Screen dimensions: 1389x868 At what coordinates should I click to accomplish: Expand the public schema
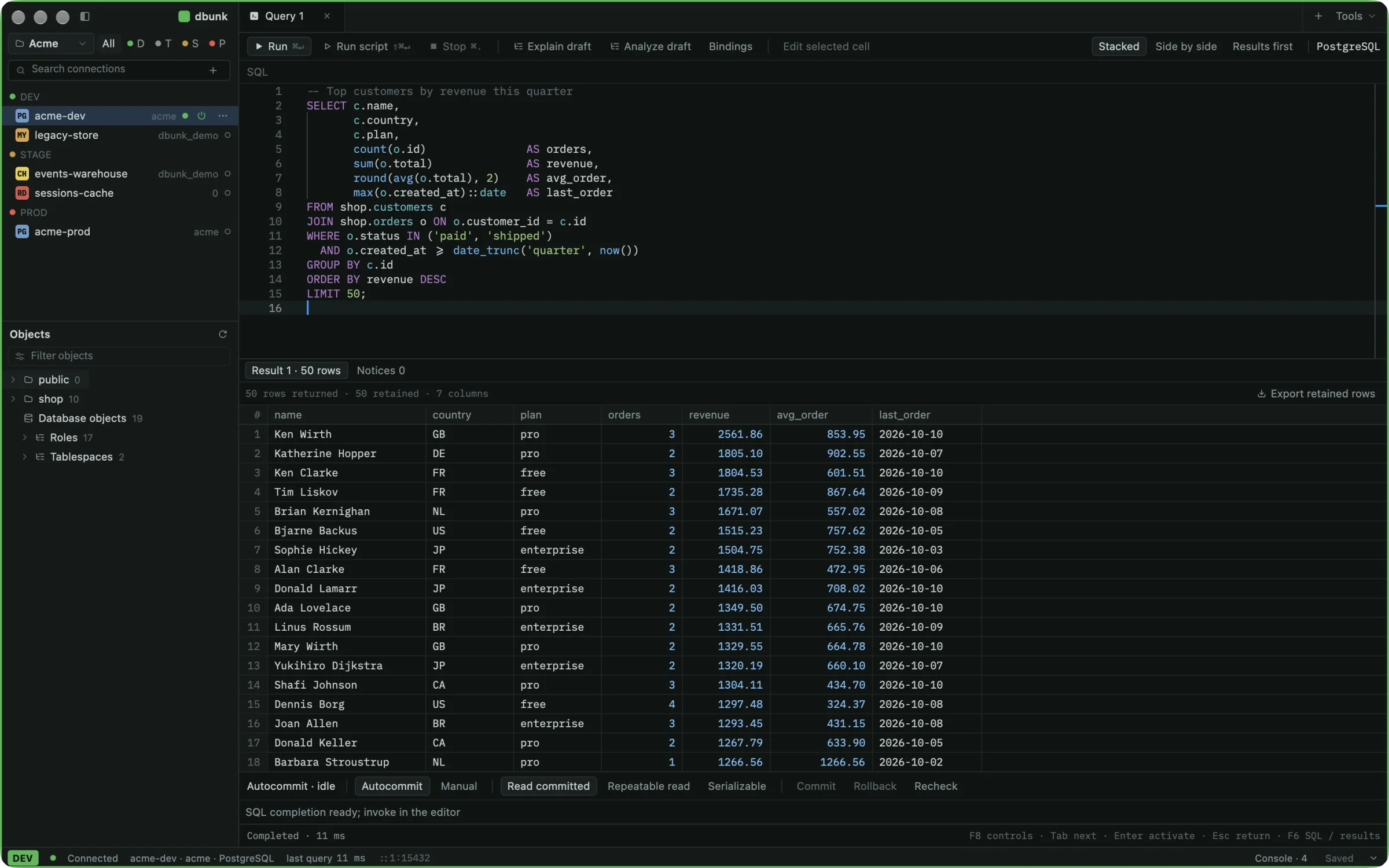pos(13,380)
